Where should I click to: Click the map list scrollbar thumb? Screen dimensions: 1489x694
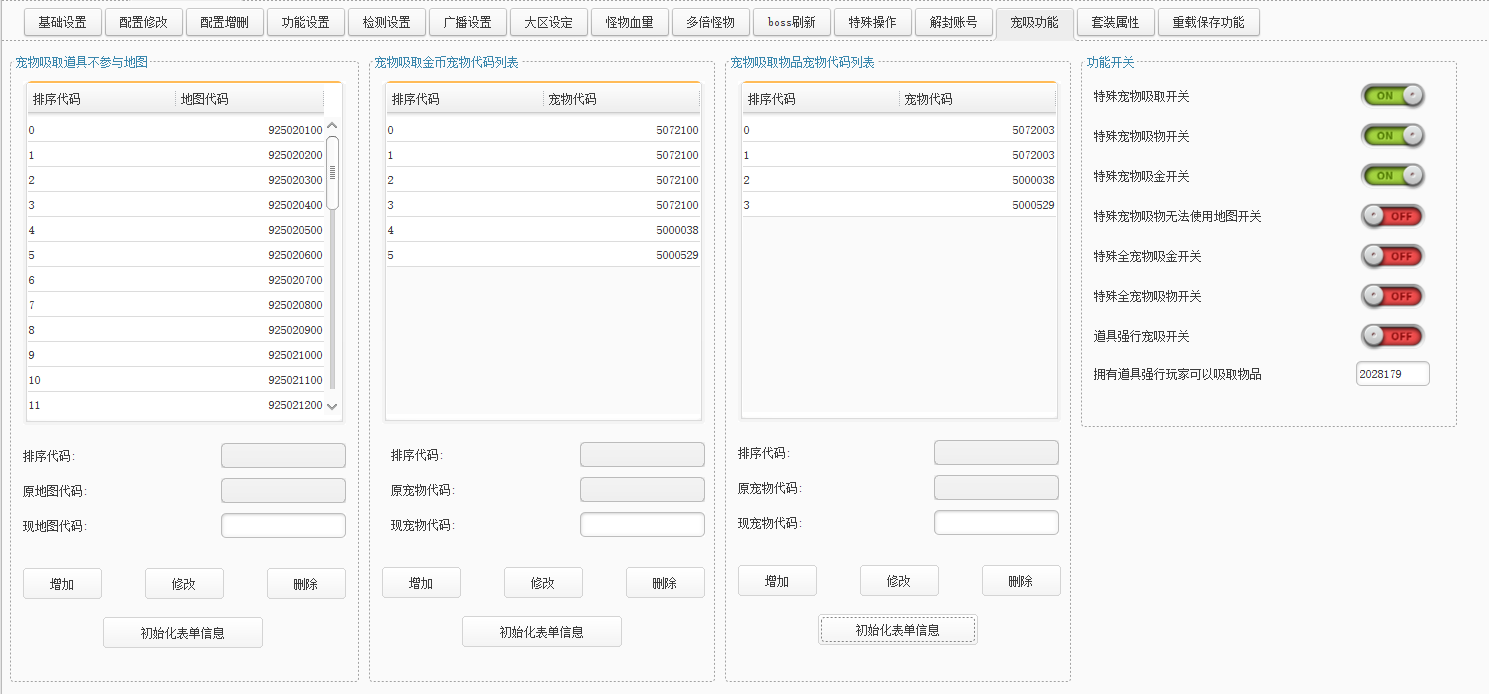coord(333,173)
